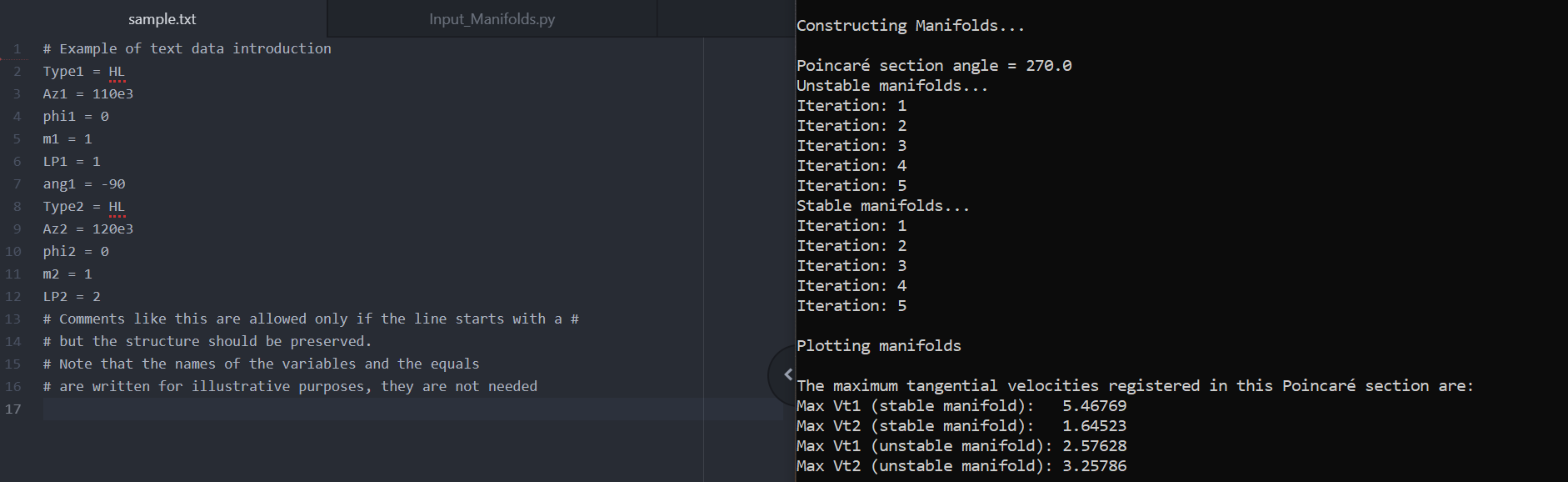Place cursor on empty line 17
Screen dimensions: 1568x482
pyautogui.click(x=373, y=409)
